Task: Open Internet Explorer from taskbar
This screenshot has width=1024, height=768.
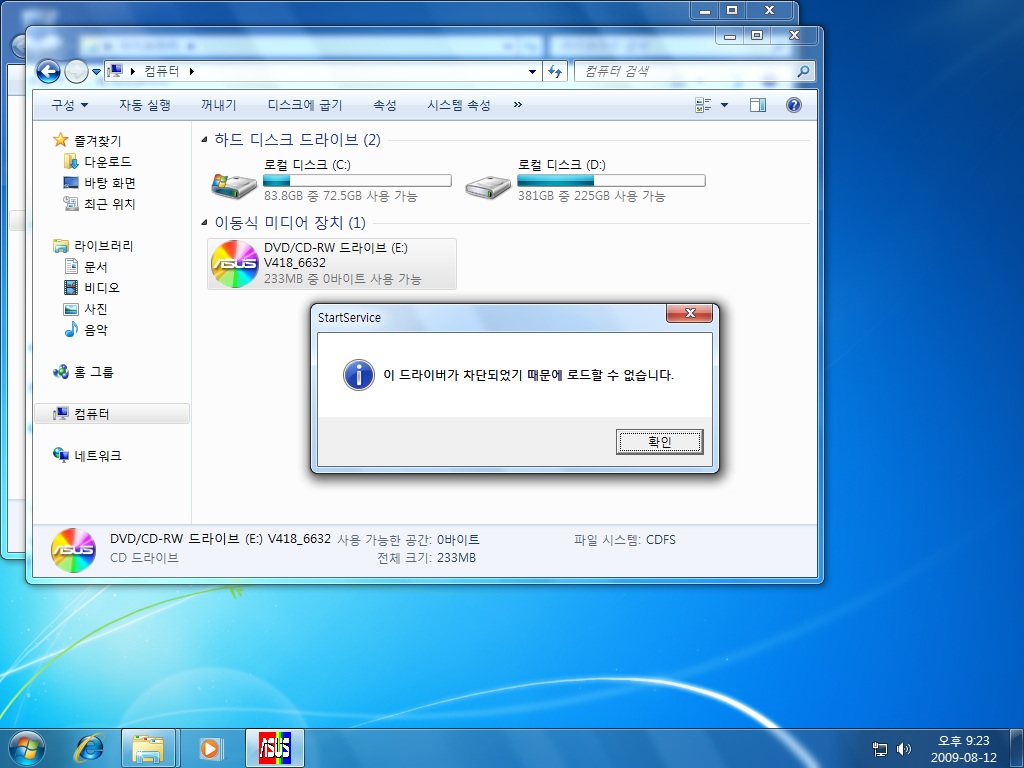Action: 89,748
